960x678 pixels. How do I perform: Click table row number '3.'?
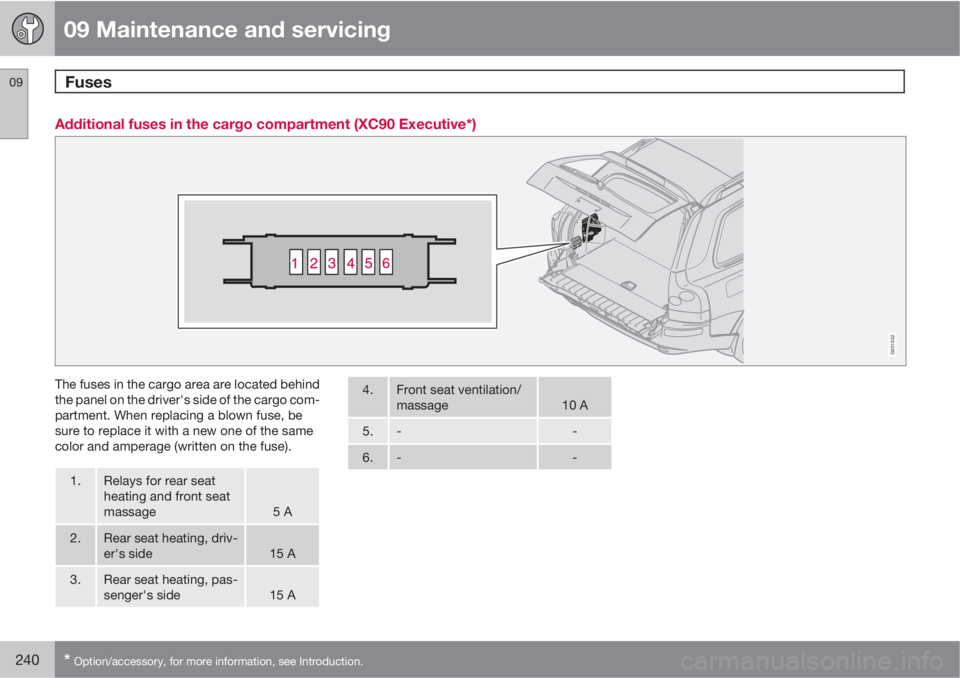click(x=75, y=579)
